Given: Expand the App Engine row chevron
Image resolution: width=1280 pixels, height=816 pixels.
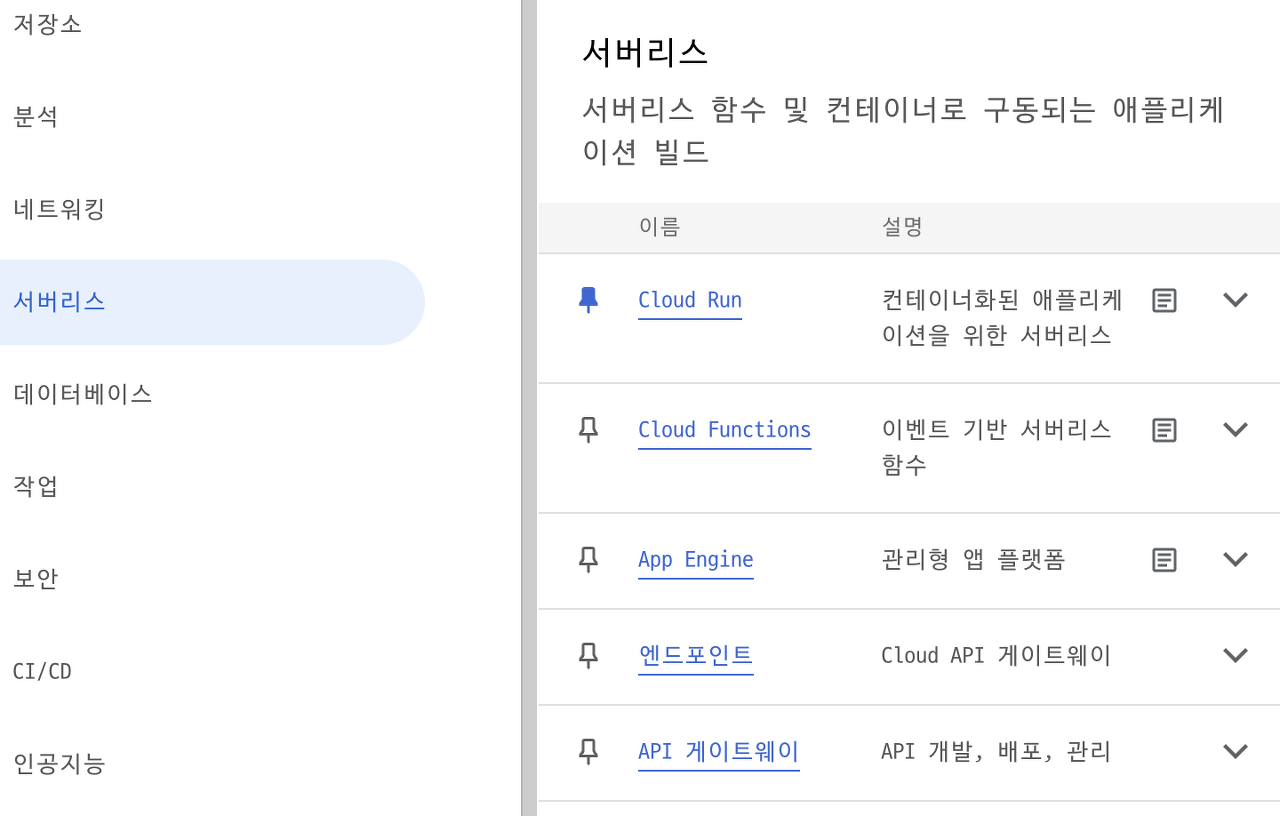Looking at the screenshot, I should click(1236, 560).
